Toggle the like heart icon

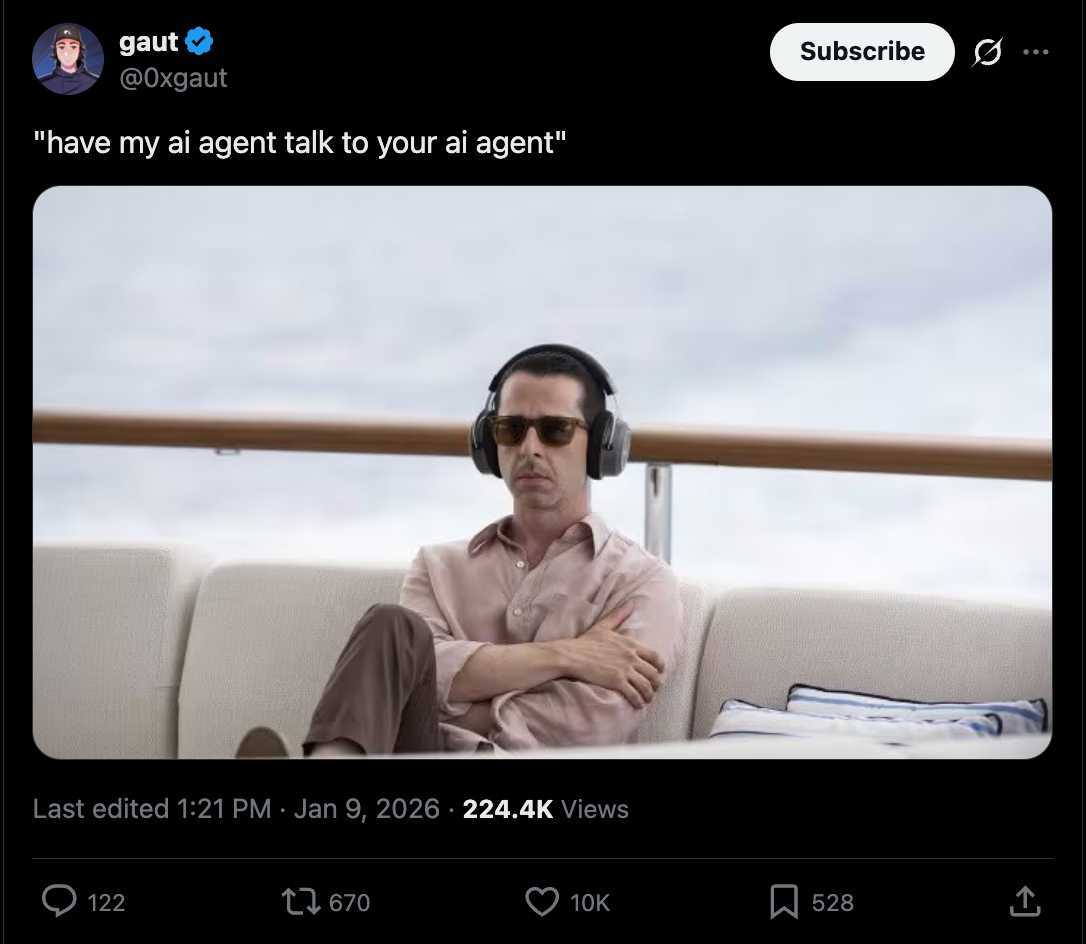(x=542, y=902)
